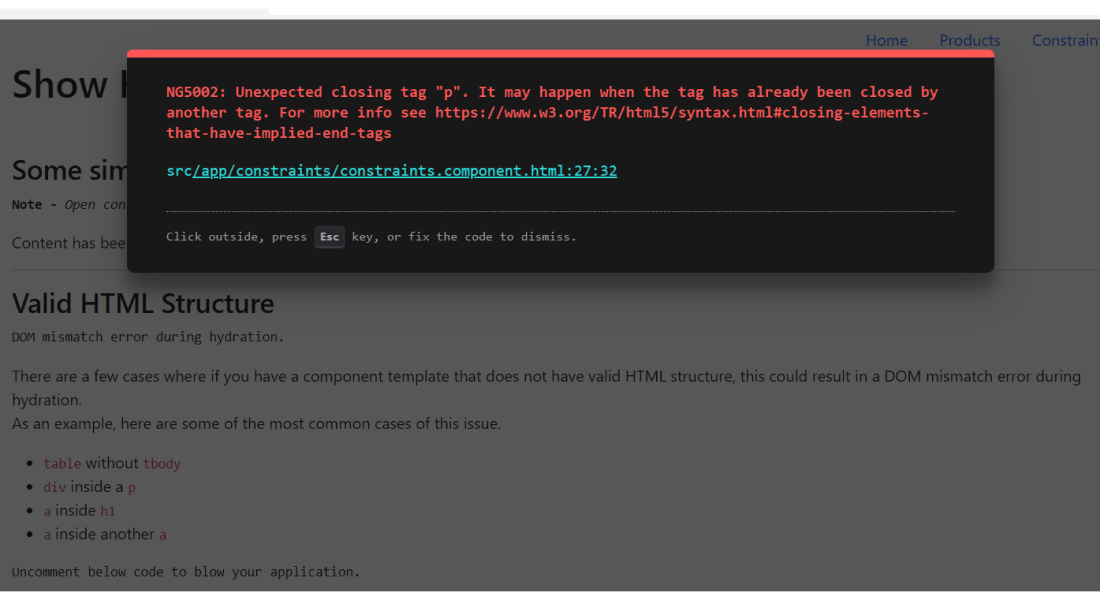Click 'DOM mismatch error during hydration.' text
Image resolution: width=1100 pixels, height=600 pixels.
point(148,337)
